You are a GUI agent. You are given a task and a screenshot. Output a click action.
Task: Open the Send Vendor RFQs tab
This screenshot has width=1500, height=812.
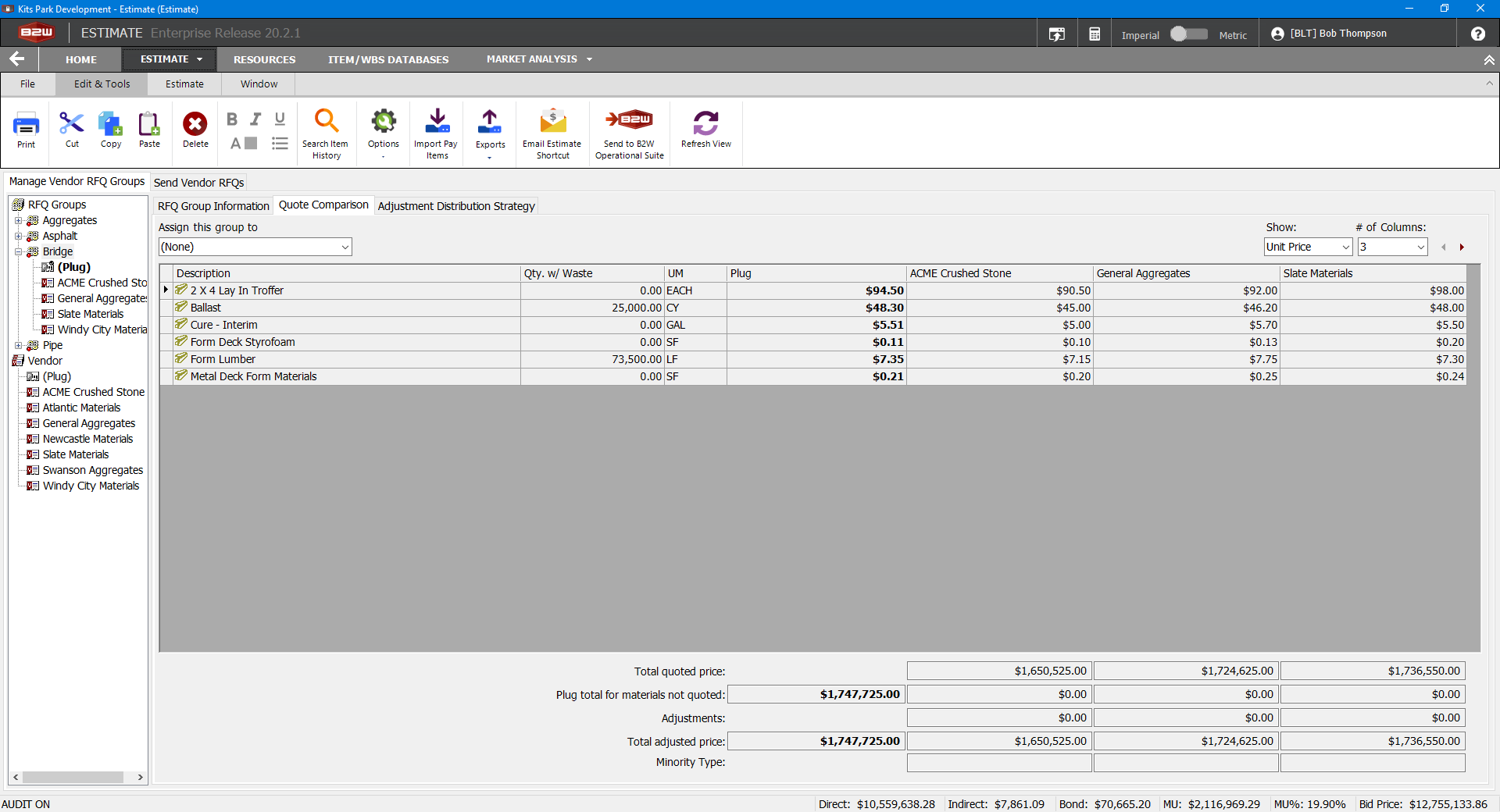coord(198,183)
